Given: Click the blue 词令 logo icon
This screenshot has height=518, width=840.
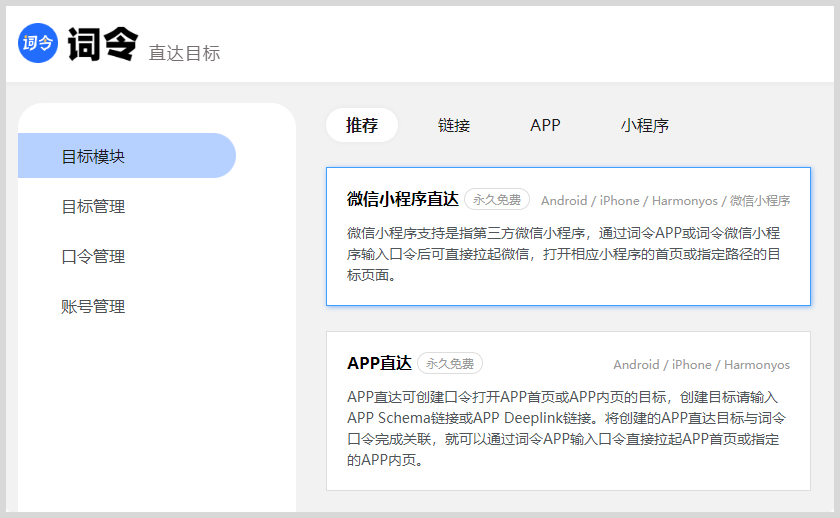Looking at the screenshot, I should coord(38,43).
